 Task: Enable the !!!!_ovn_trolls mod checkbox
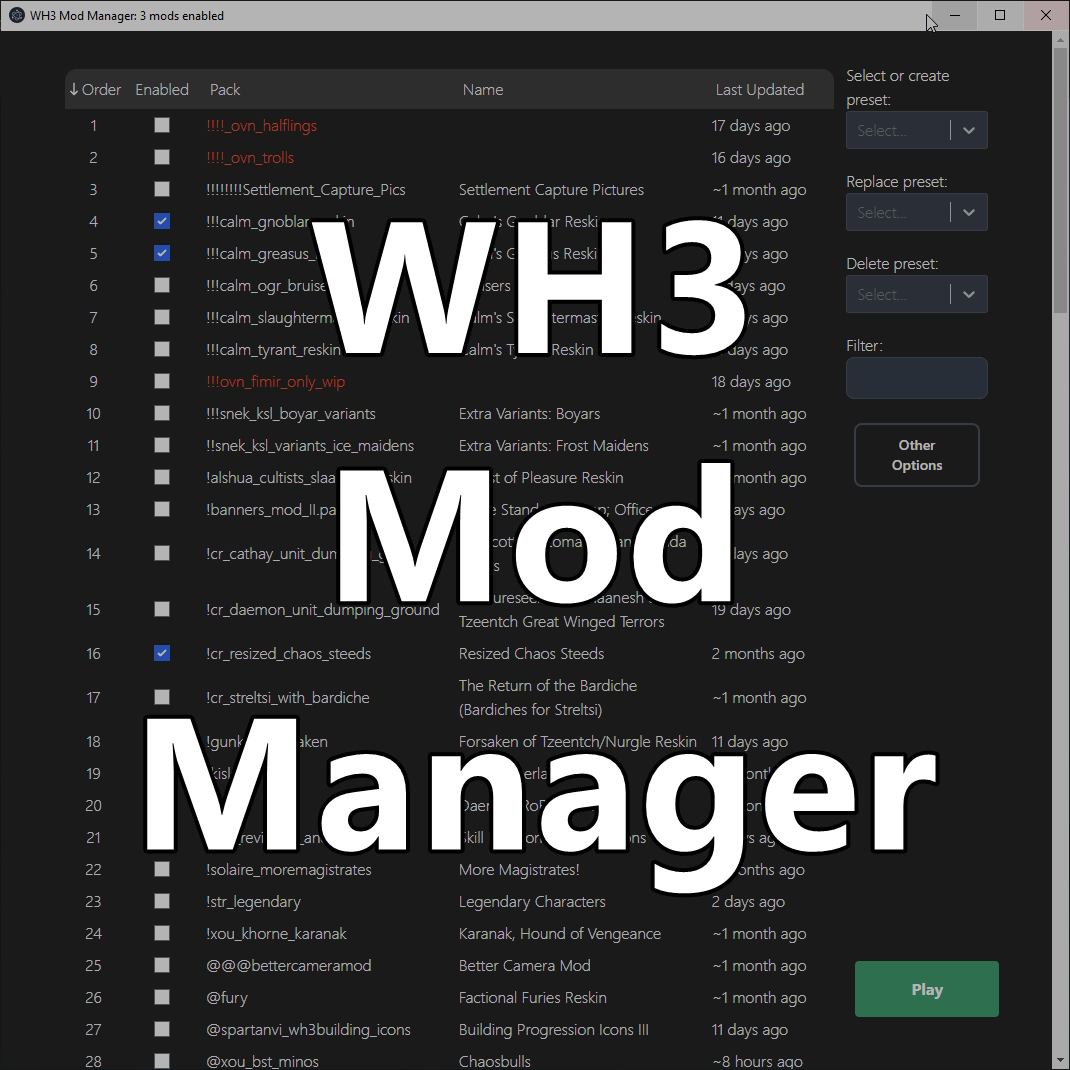tap(162, 157)
